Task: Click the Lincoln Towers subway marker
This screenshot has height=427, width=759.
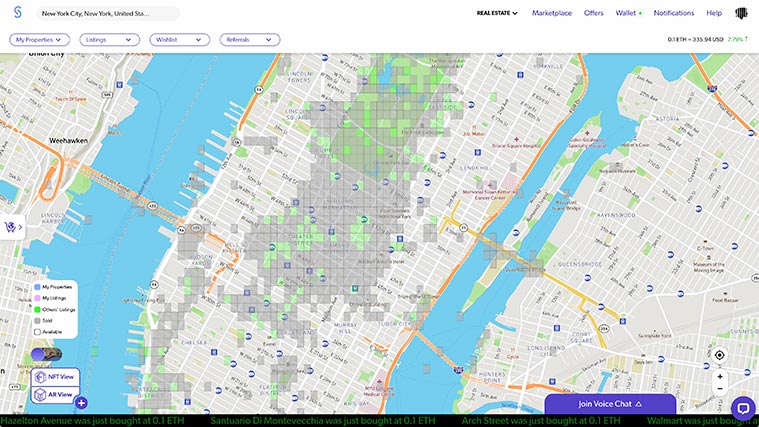Action: tap(325, 58)
